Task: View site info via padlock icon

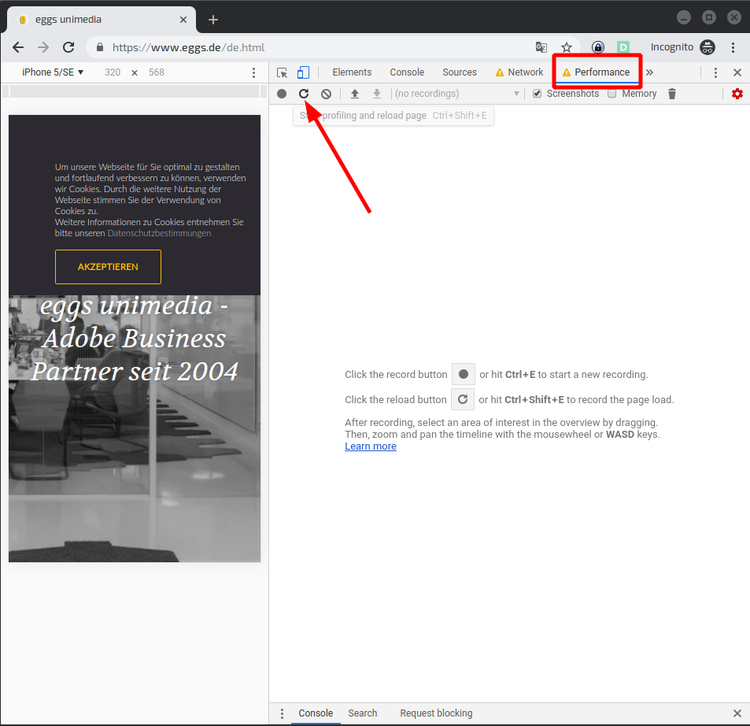Action: (99, 47)
